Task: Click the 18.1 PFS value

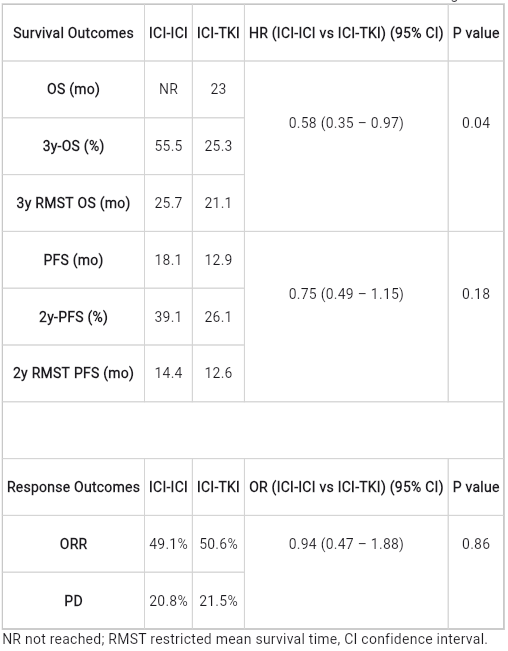Action: [x=168, y=260]
